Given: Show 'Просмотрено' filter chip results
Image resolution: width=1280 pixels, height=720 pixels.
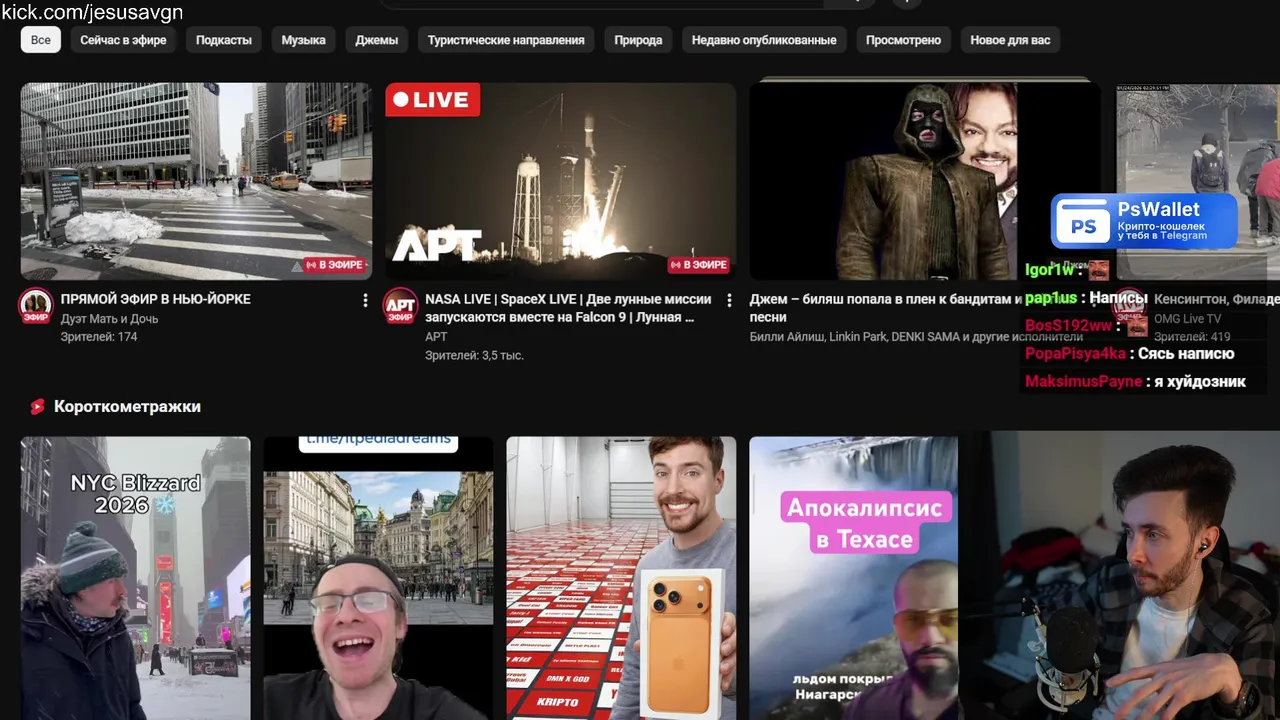Looking at the screenshot, I should (903, 40).
